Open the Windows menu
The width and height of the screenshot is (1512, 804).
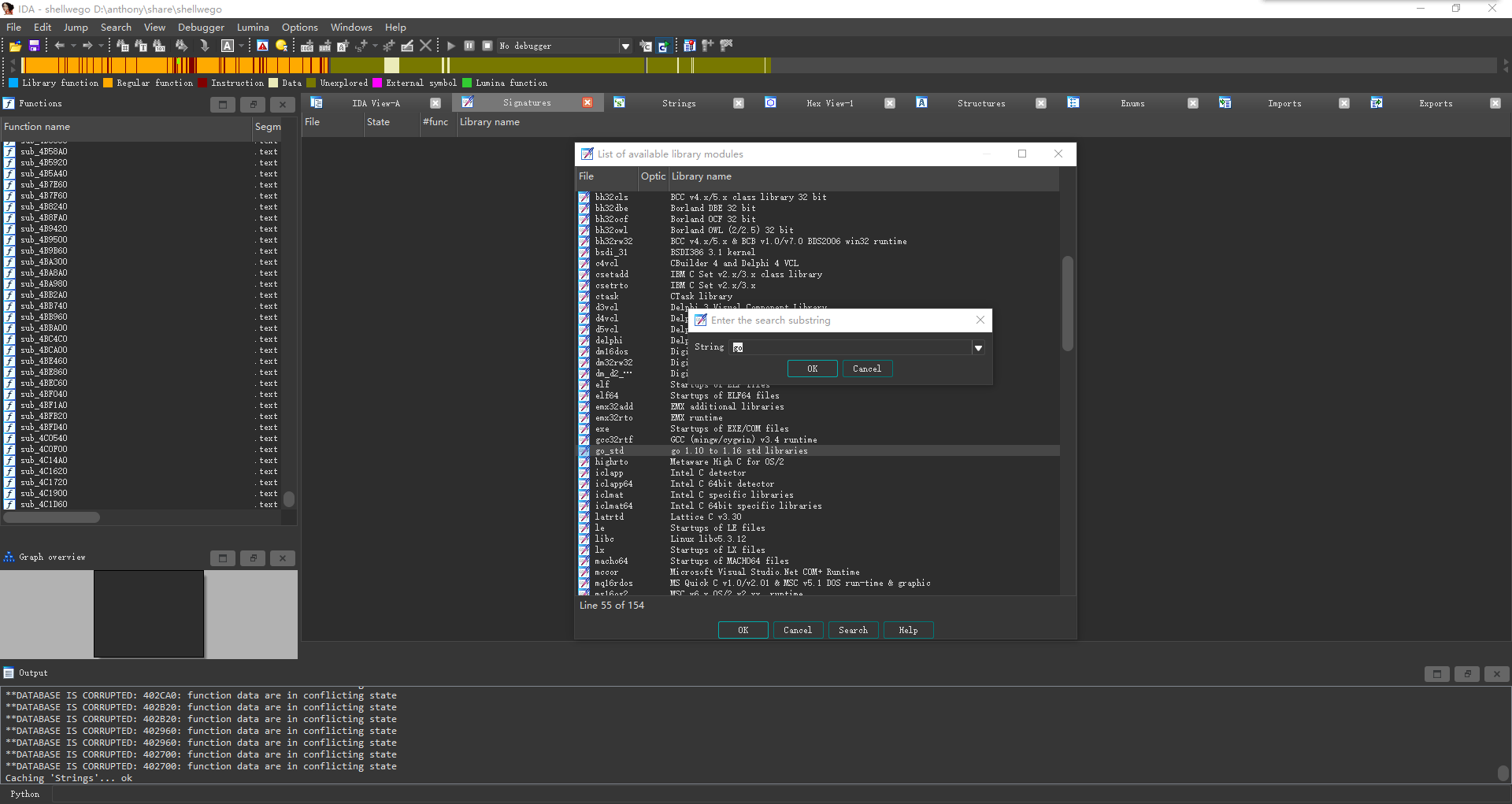click(351, 27)
